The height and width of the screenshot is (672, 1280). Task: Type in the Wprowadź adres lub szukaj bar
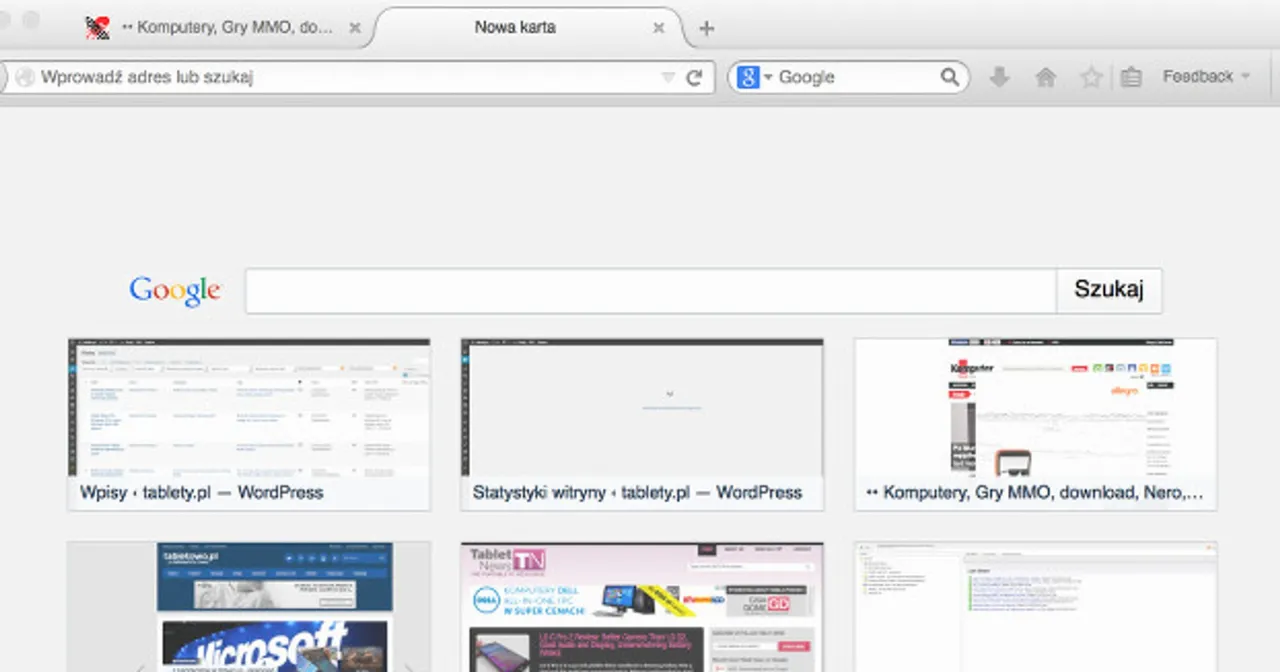pyautogui.click(x=300, y=76)
